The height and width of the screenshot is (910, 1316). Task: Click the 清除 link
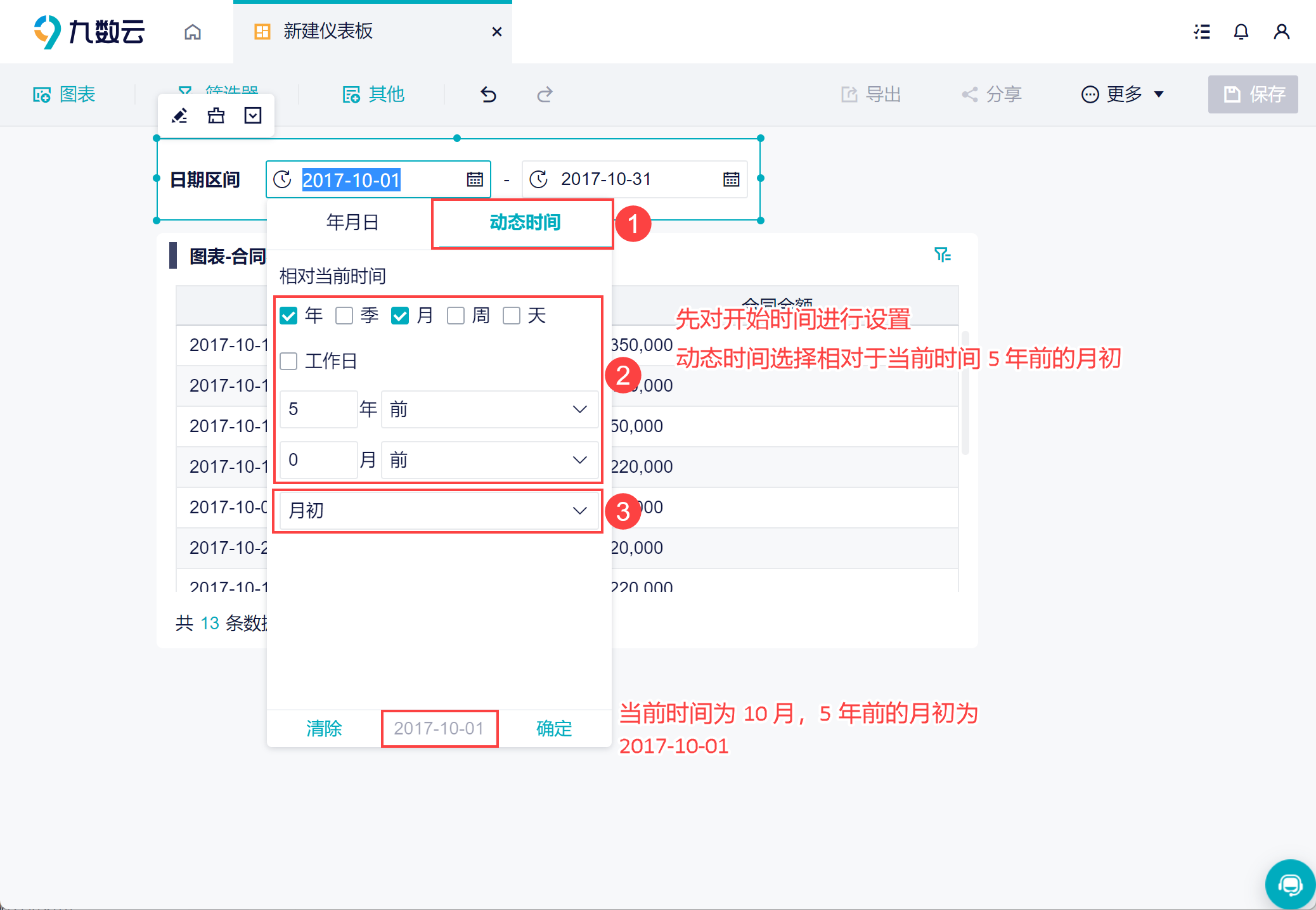(324, 728)
